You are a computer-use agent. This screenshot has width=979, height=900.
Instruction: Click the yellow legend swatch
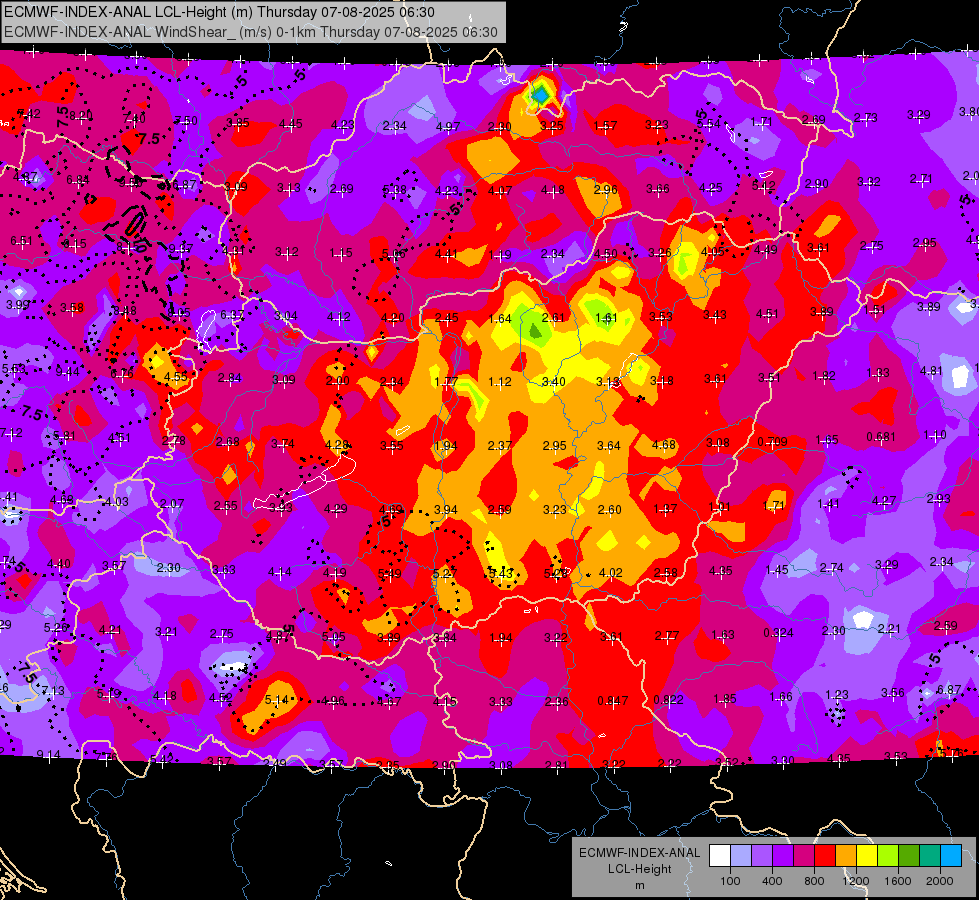coord(867,856)
